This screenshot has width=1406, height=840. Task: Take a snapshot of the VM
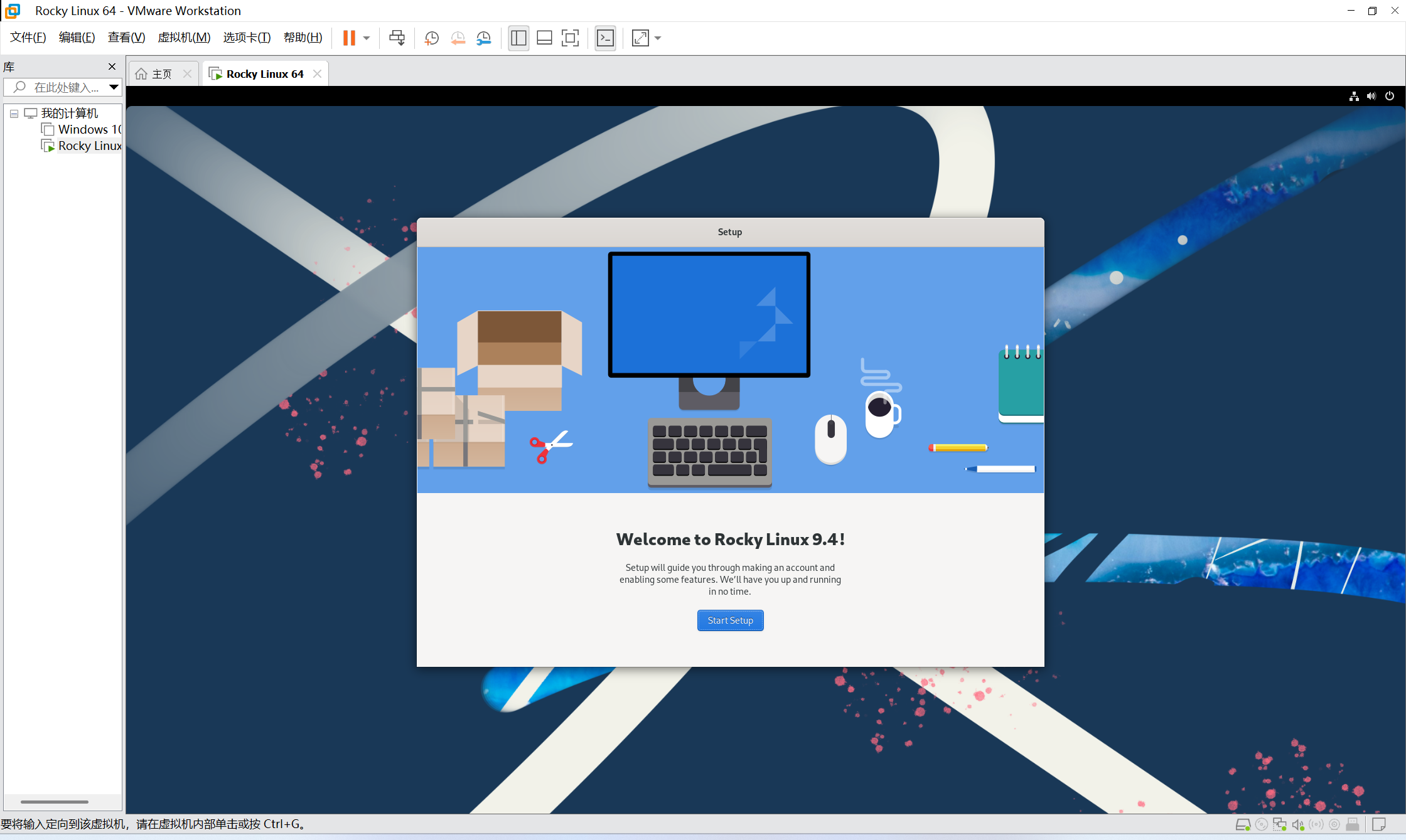pos(431,38)
